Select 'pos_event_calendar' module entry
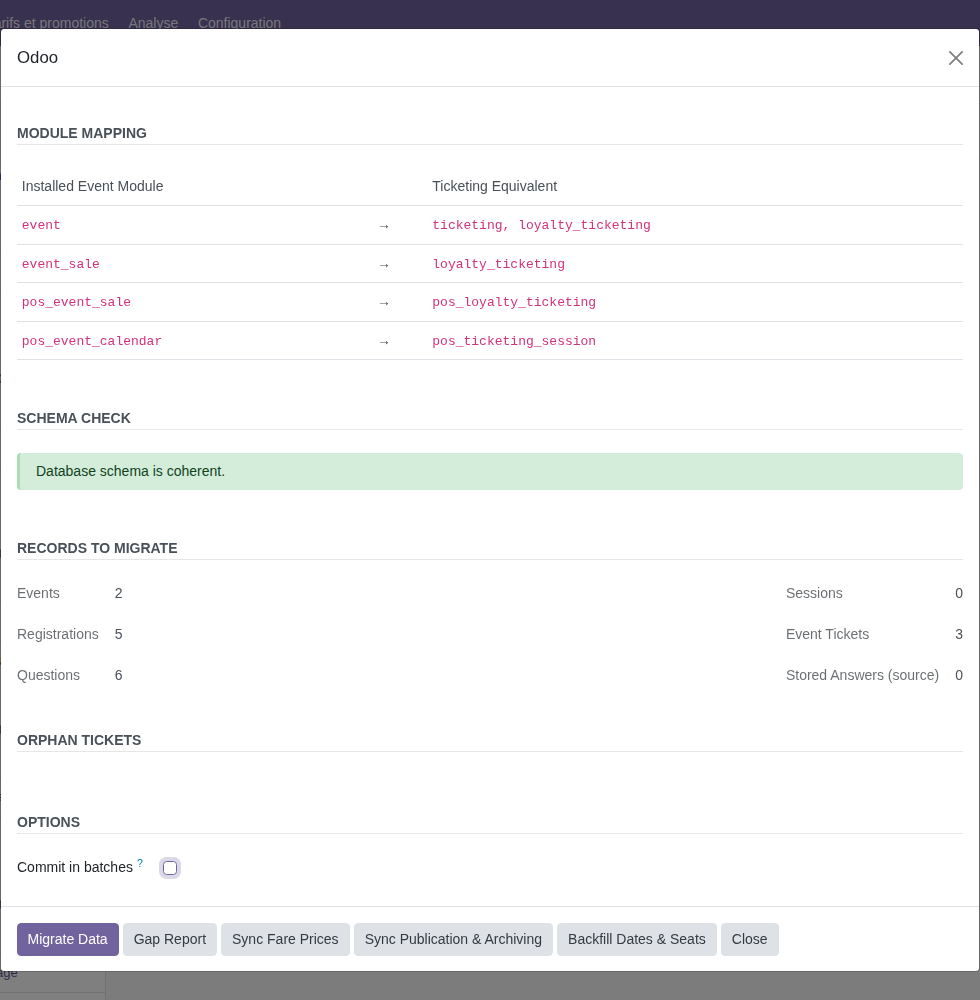 (x=92, y=341)
